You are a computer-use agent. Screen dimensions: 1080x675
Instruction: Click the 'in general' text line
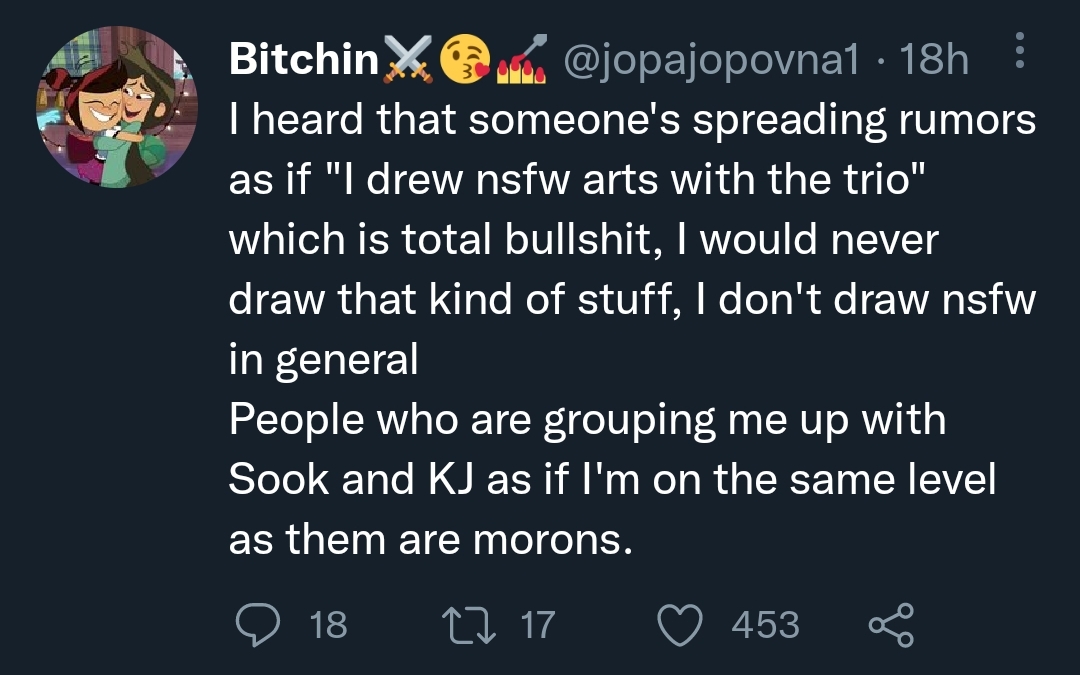tap(323, 360)
